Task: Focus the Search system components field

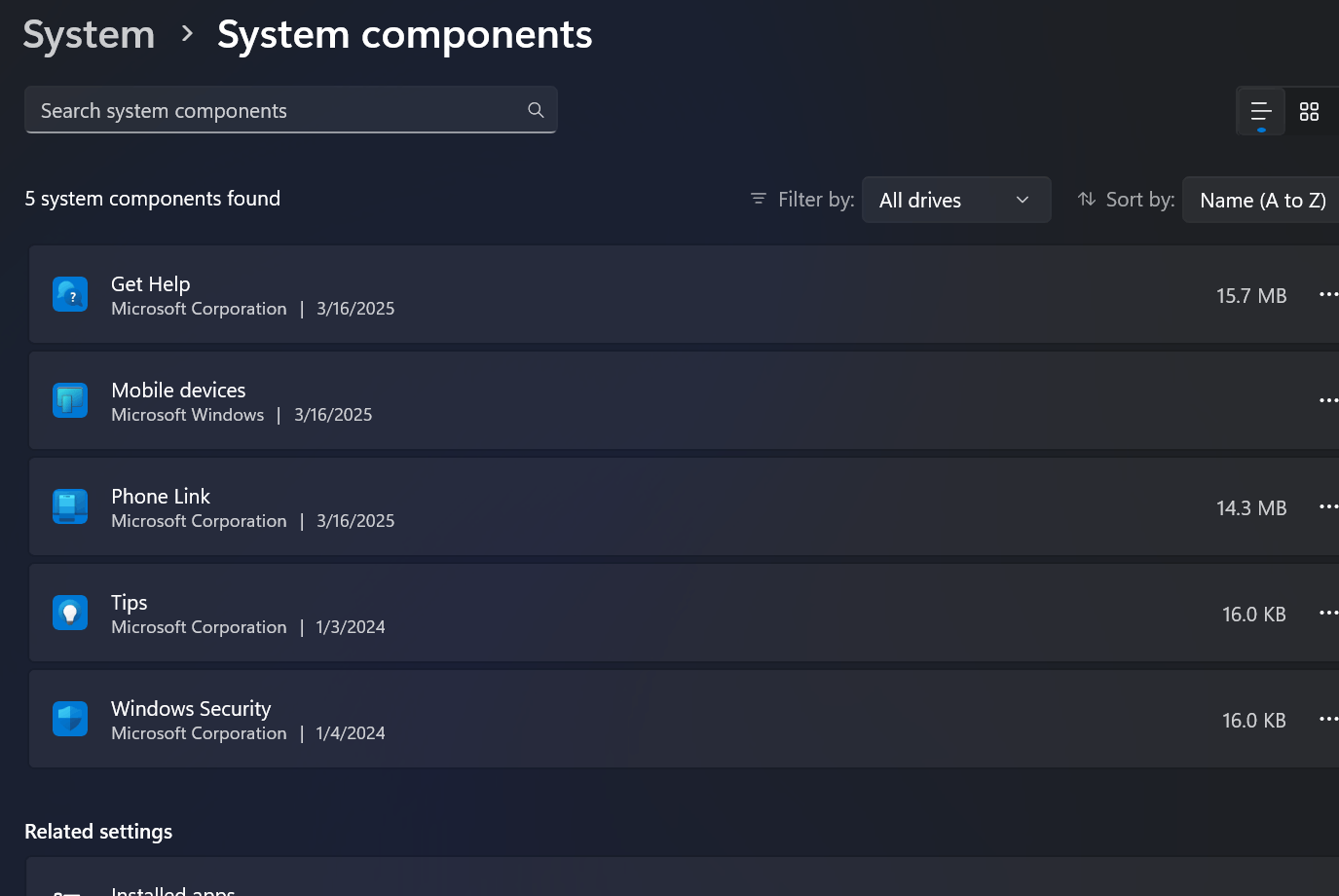Action: coord(291,110)
